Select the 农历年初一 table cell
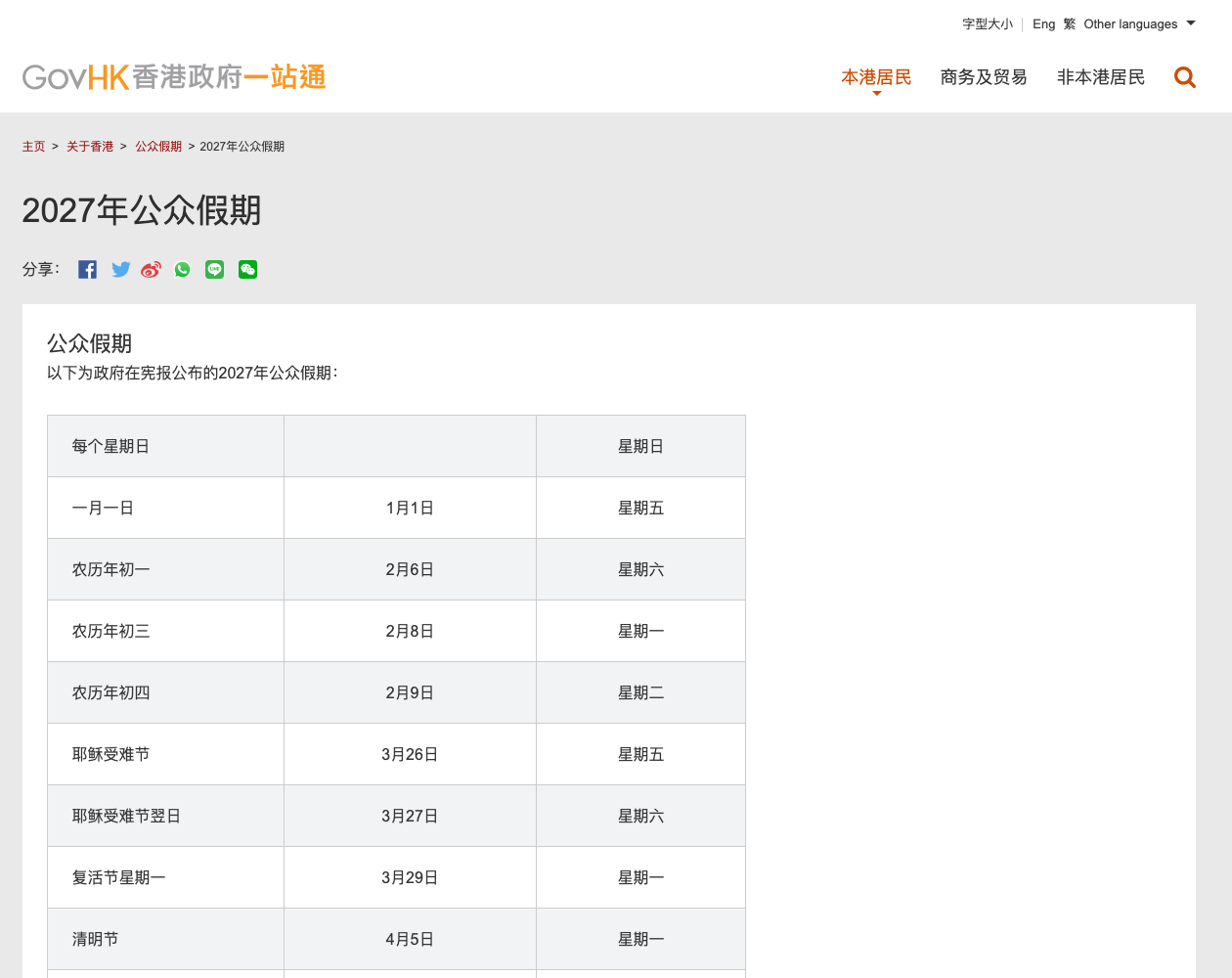The width and height of the screenshot is (1232, 978). (x=166, y=569)
